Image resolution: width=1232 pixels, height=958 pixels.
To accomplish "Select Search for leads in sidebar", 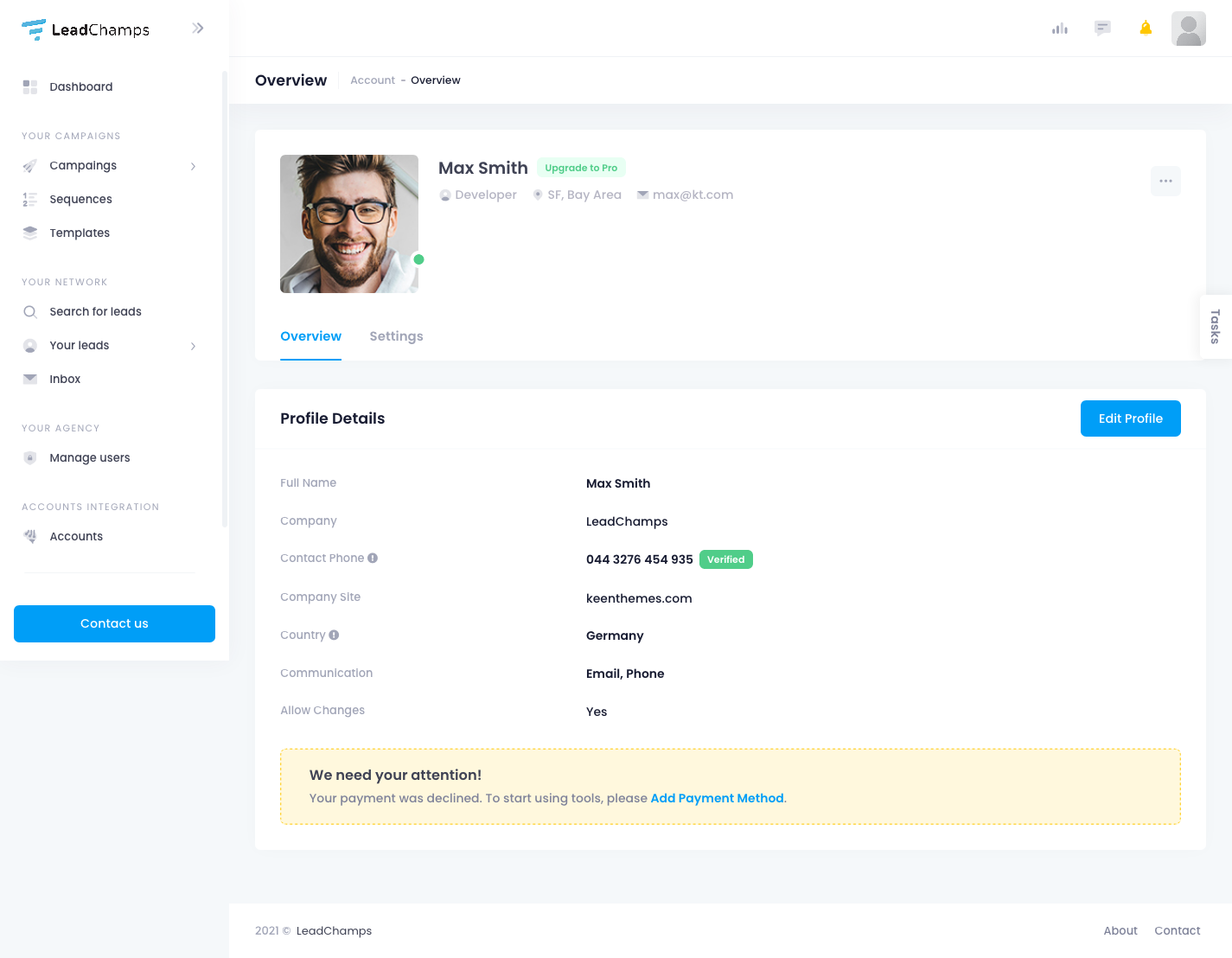I will coord(97,311).
